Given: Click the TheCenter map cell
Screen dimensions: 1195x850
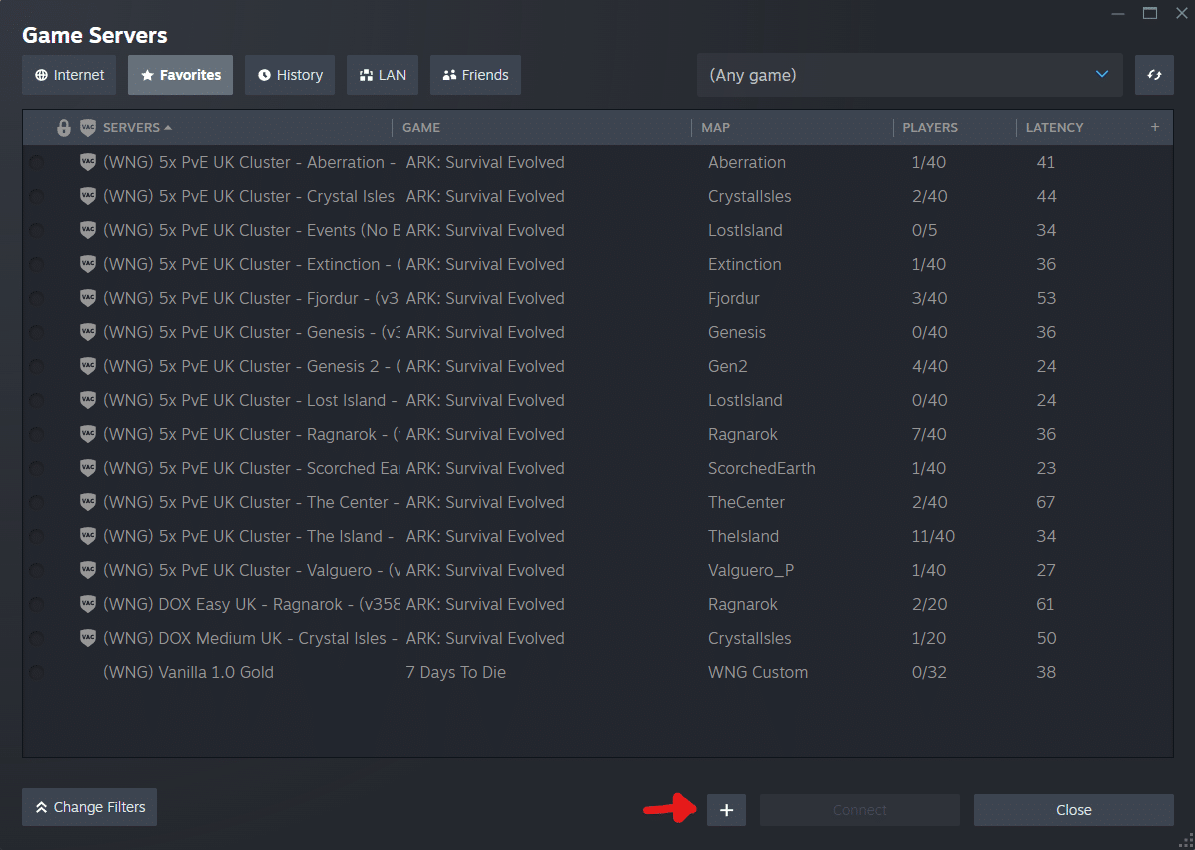Looking at the screenshot, I should point(746,502).
